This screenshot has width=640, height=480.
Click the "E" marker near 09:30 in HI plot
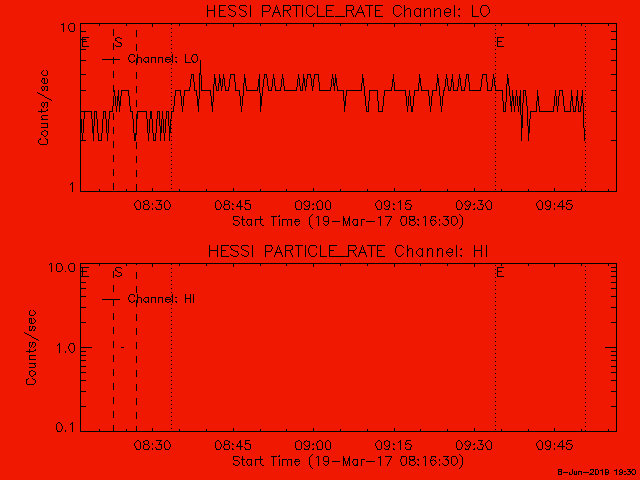coord(500,272)
